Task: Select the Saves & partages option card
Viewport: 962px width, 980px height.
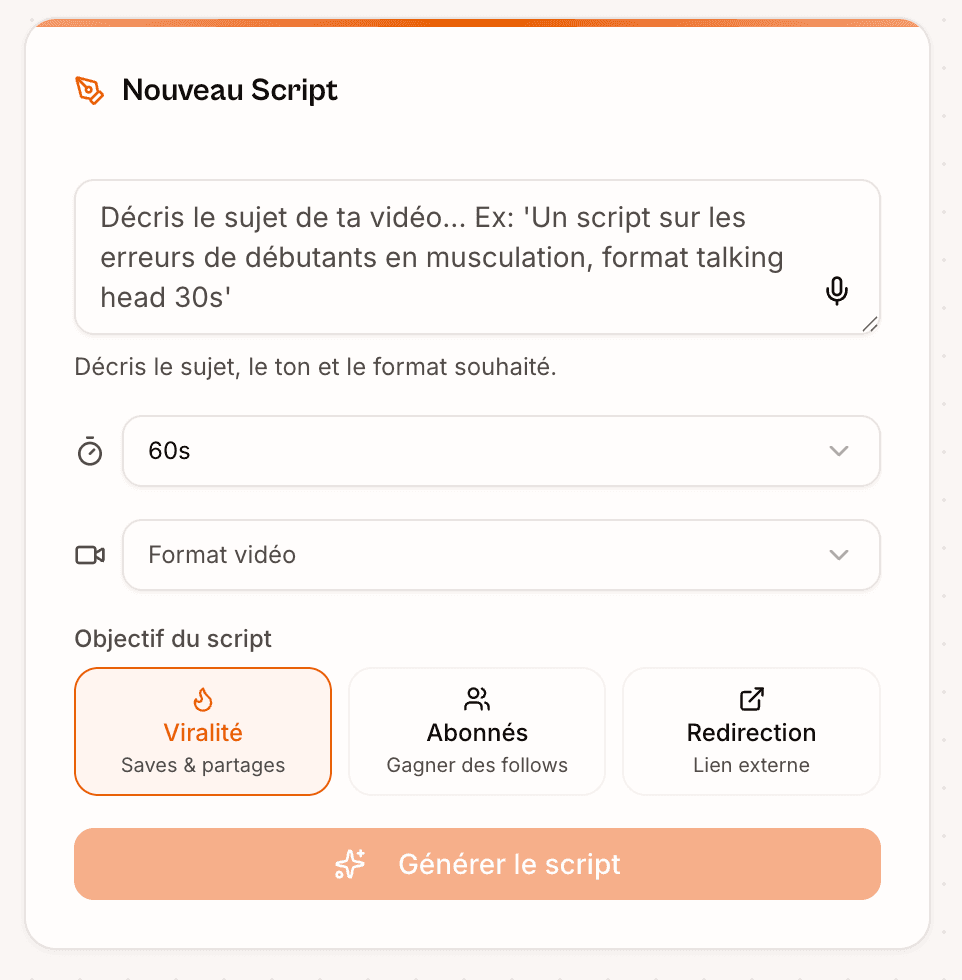Action: click(202, 764)
